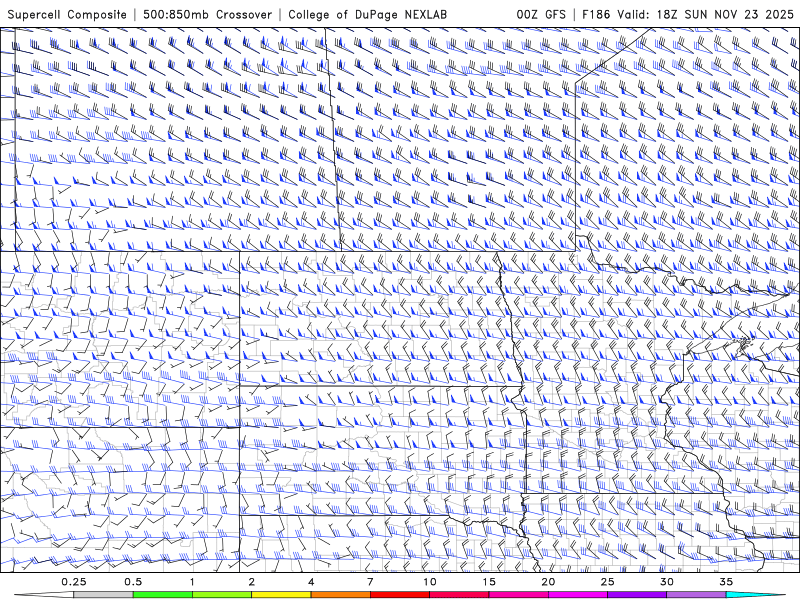
Task: Select the orange 4–7 legend color segment
Action: 340,595
